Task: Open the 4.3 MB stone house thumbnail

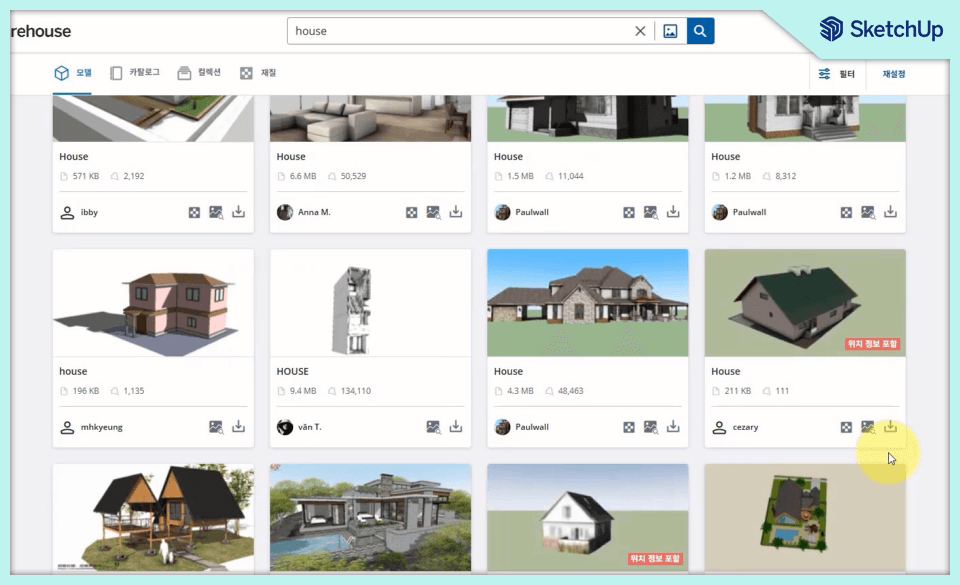Action: point(588,302)
